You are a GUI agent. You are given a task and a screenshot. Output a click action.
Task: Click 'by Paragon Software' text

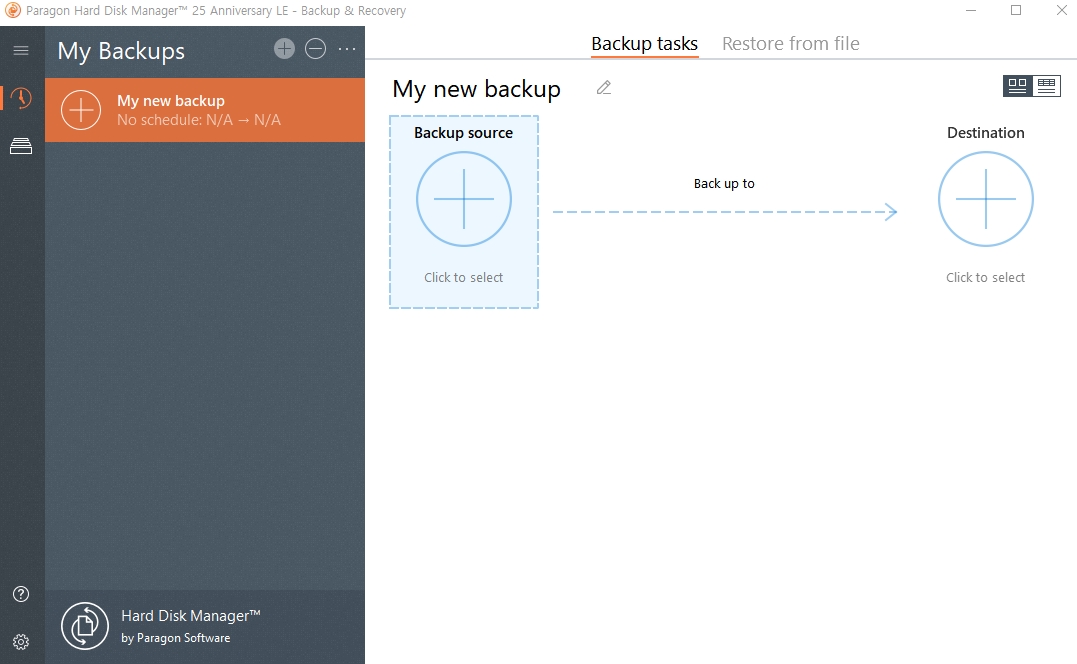(176, 638)
